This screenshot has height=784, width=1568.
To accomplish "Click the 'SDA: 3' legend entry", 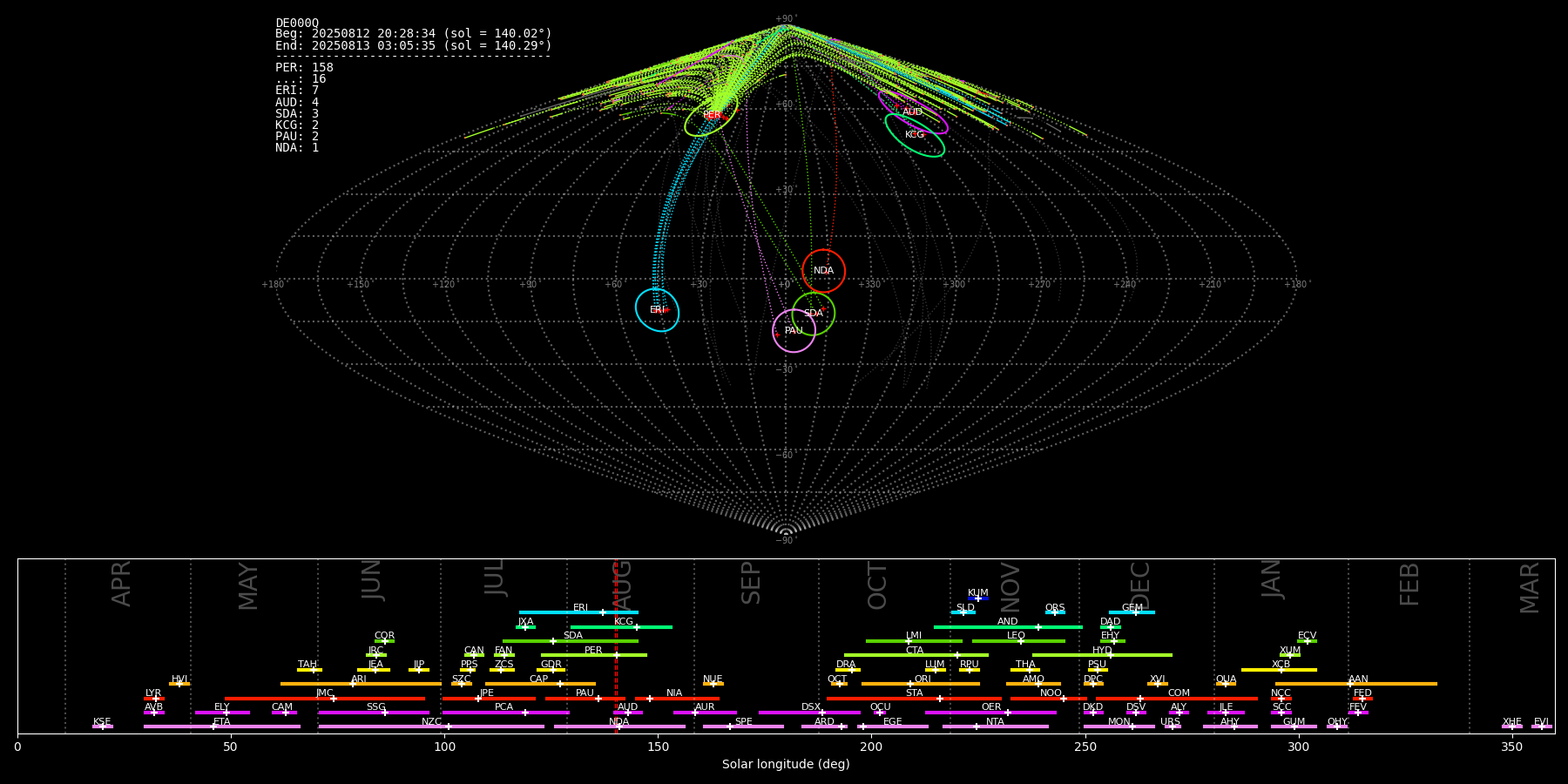I will click(x=297, y=113).
